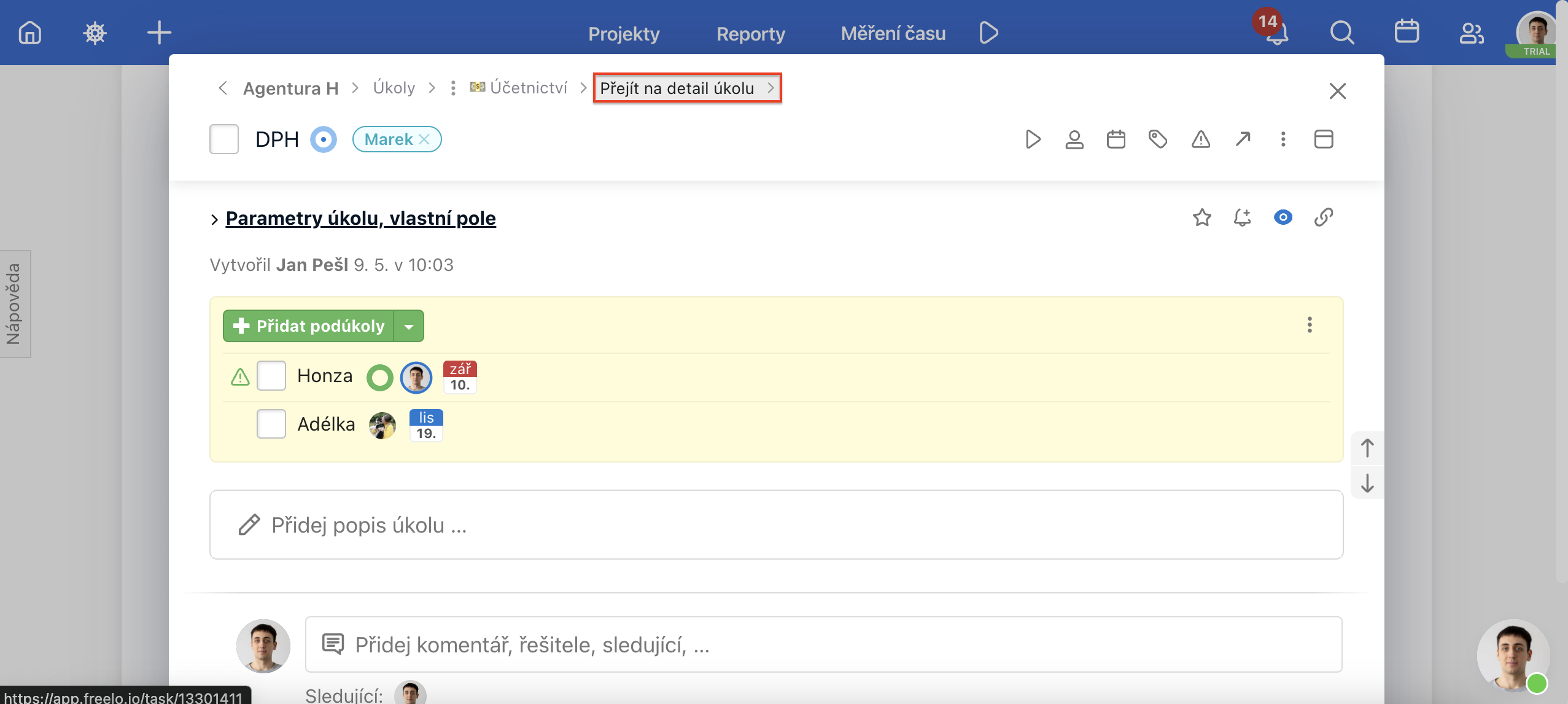1568x704 pixels.
Task: Open the Adélka subtask
Action: (326, 424)
